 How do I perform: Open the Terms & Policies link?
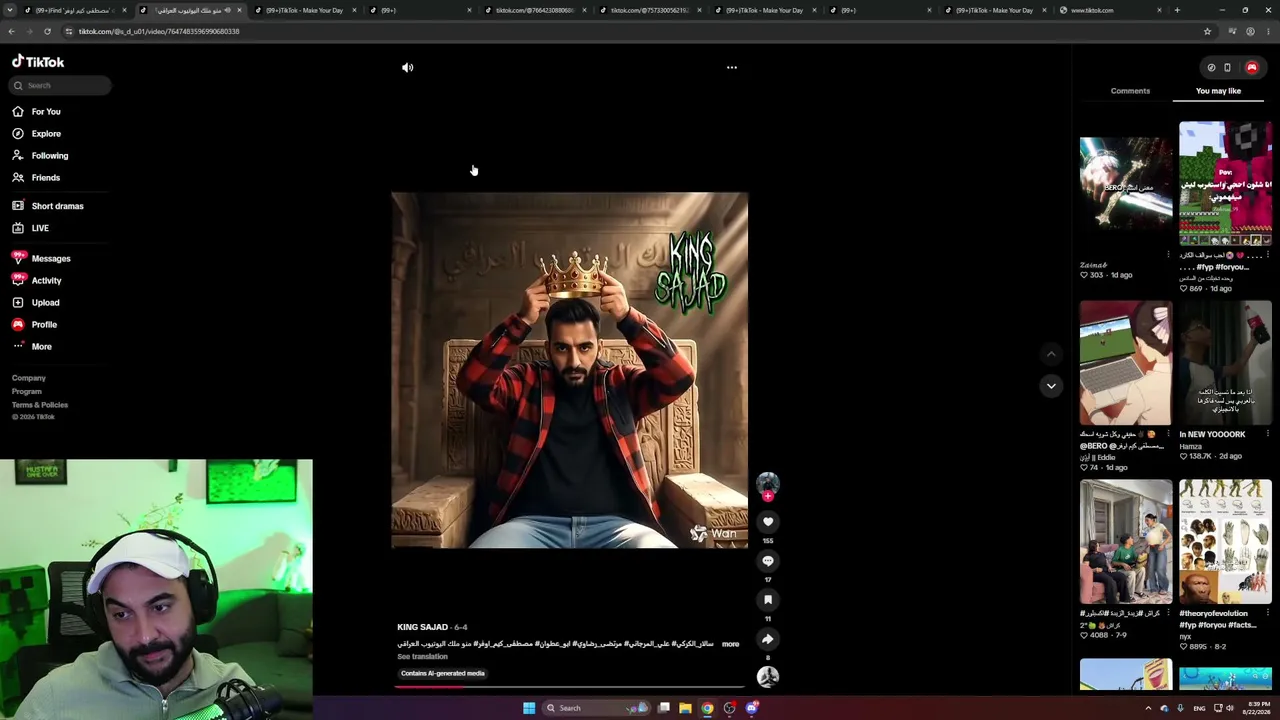click(x=40, y=404)
